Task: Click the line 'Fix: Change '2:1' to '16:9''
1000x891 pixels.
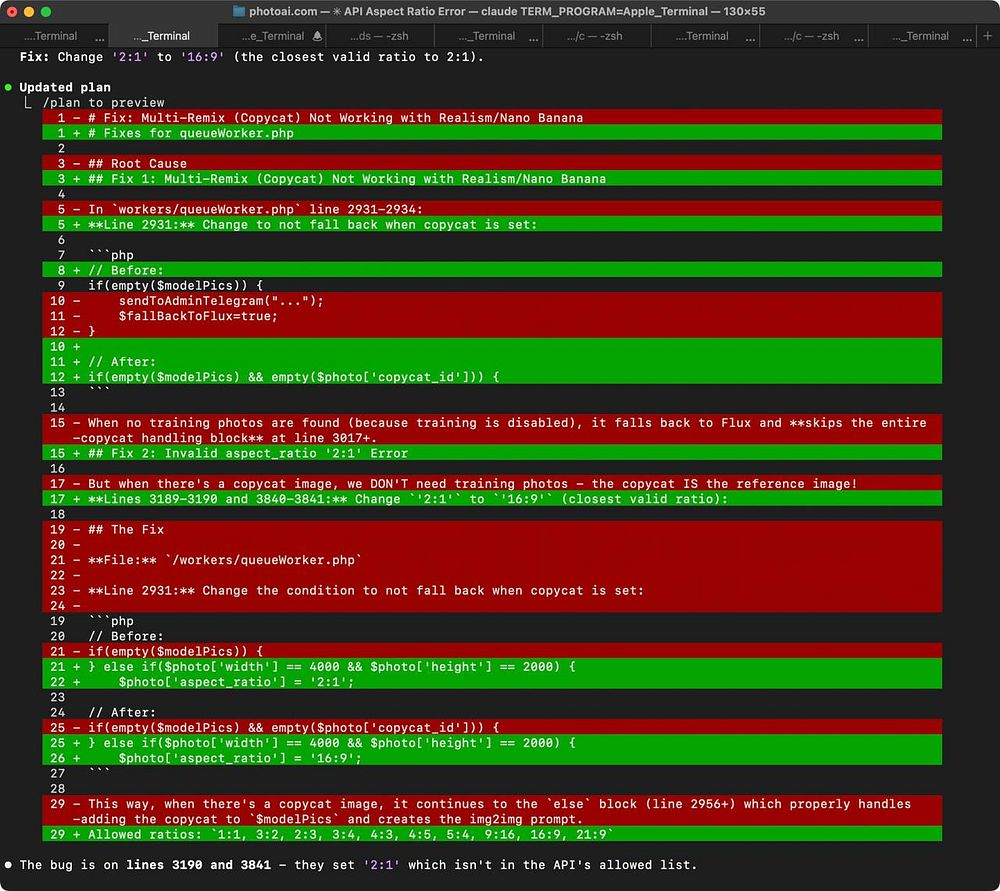Action: click(252, 56)
